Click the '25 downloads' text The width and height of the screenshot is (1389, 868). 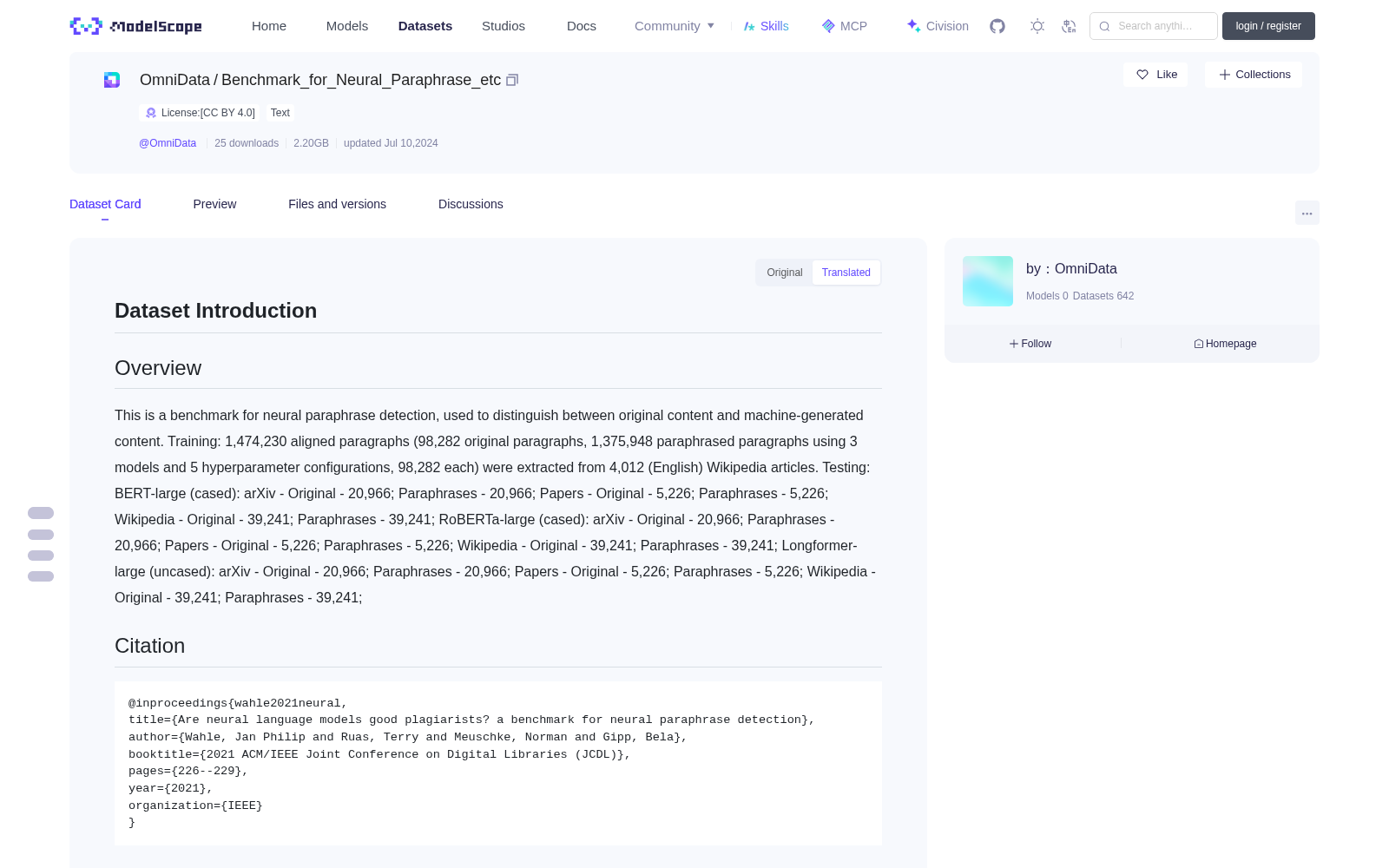pos(247,143)
